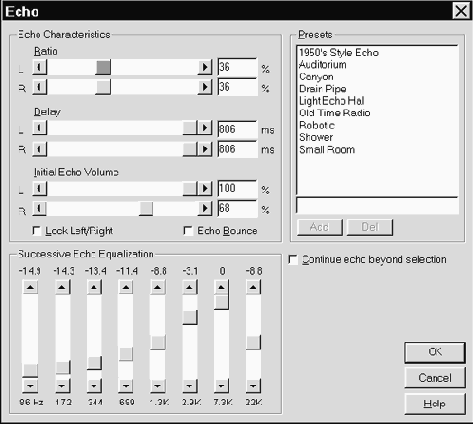Enable the Echo Bounce checkbox
This screenshot has height=424, width=473.
[188, 231]
